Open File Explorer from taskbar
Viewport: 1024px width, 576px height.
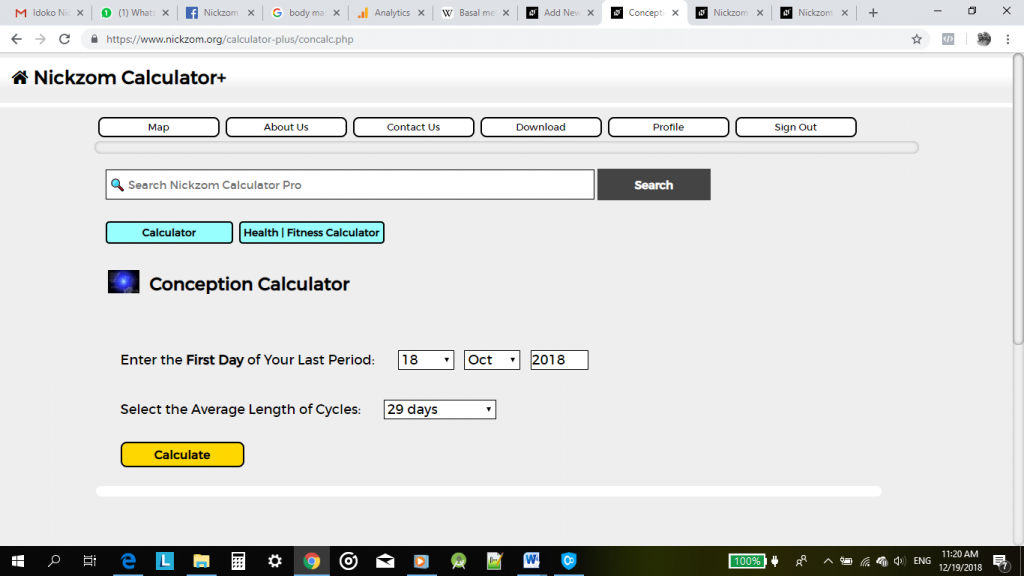[x=201, y=561]
